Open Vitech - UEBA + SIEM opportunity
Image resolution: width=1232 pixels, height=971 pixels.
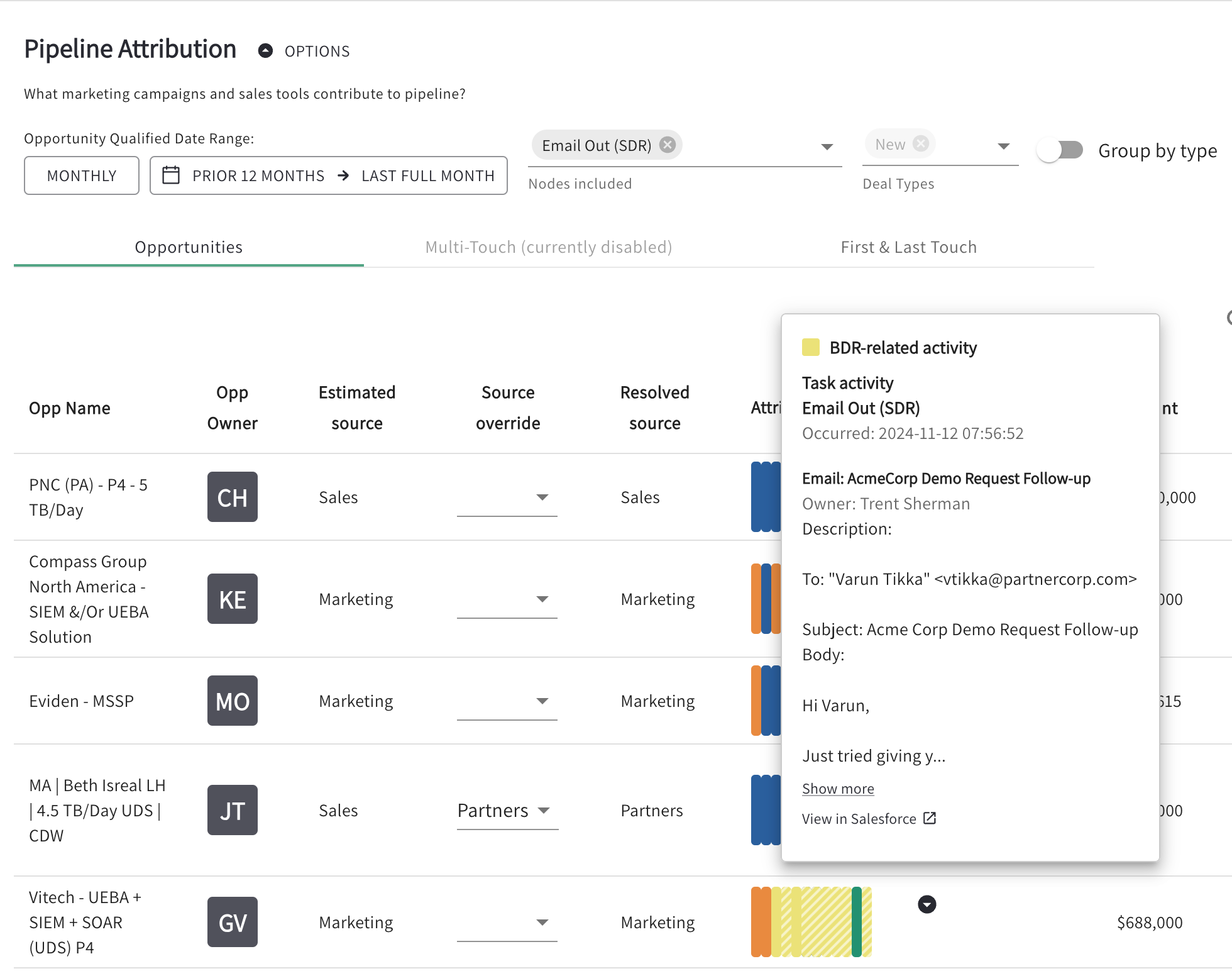click(85, 923)
